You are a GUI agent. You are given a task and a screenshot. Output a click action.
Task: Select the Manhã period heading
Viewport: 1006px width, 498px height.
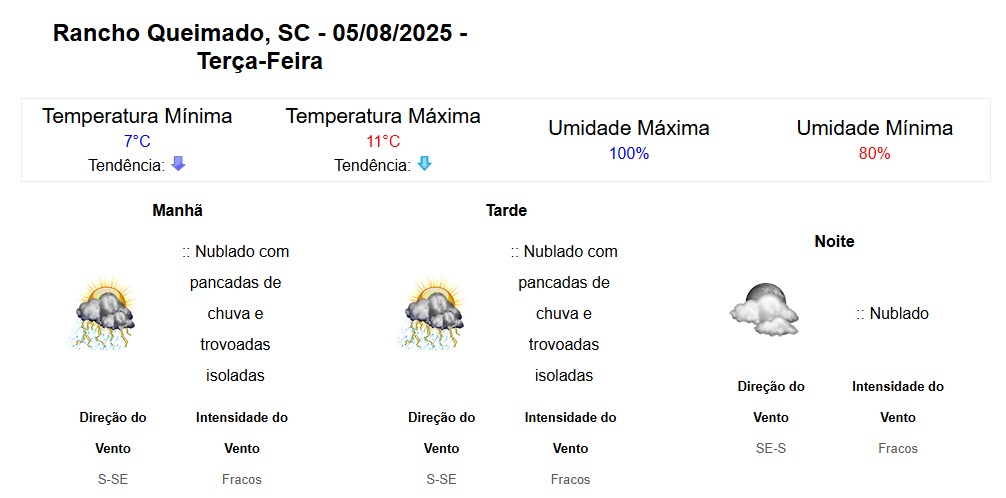178,210
